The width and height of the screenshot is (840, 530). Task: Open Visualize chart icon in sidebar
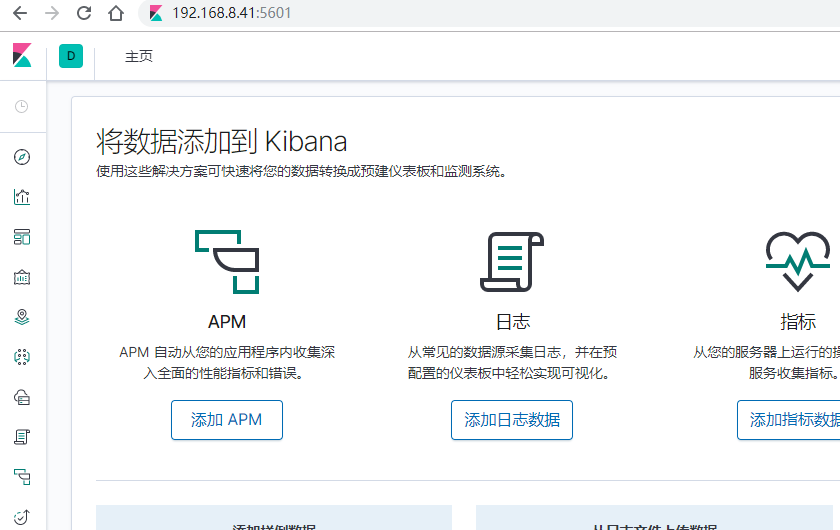tap(22, 197)
